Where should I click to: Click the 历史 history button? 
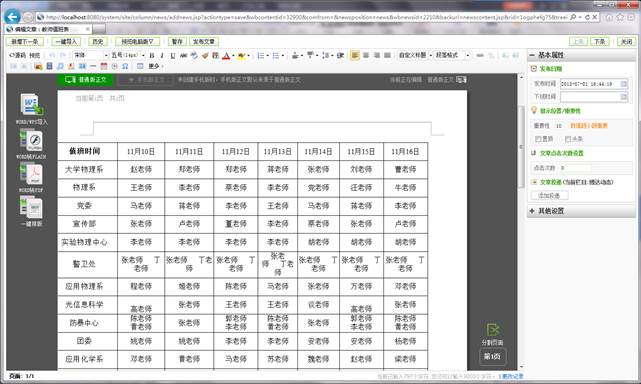tap(98, 41)
